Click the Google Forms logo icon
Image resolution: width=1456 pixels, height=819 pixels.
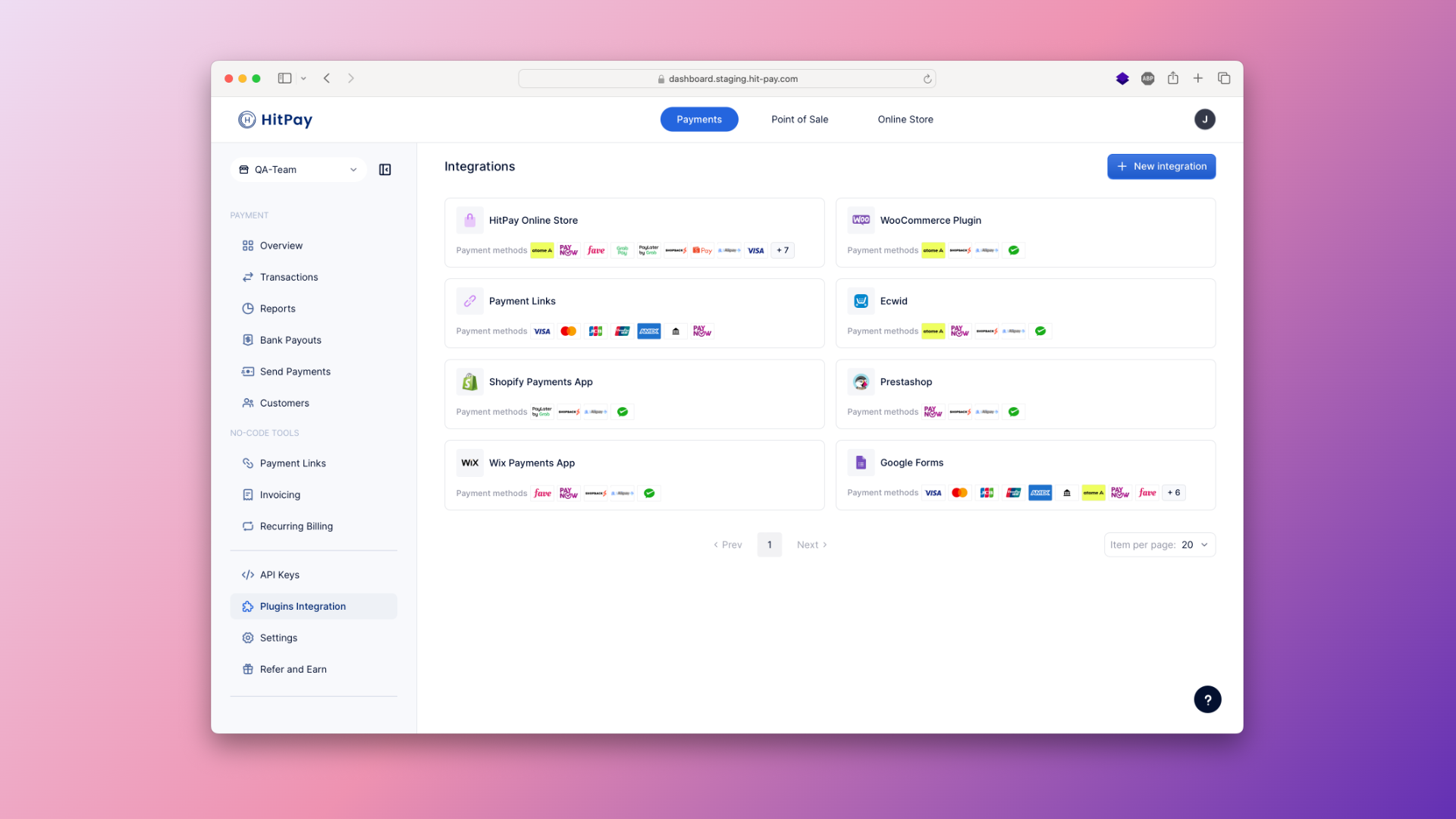tap(861, 463)
